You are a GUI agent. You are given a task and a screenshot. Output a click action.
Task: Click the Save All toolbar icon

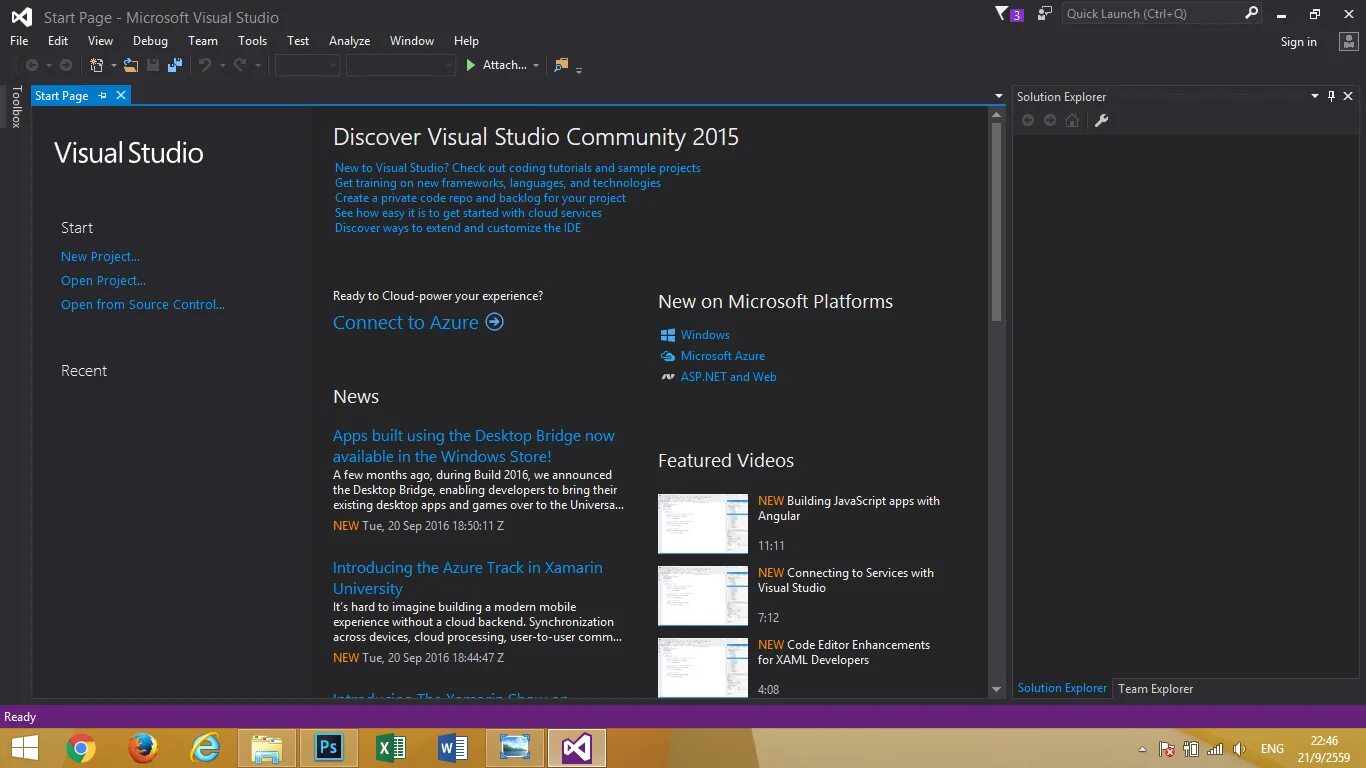tap(175, 65)
